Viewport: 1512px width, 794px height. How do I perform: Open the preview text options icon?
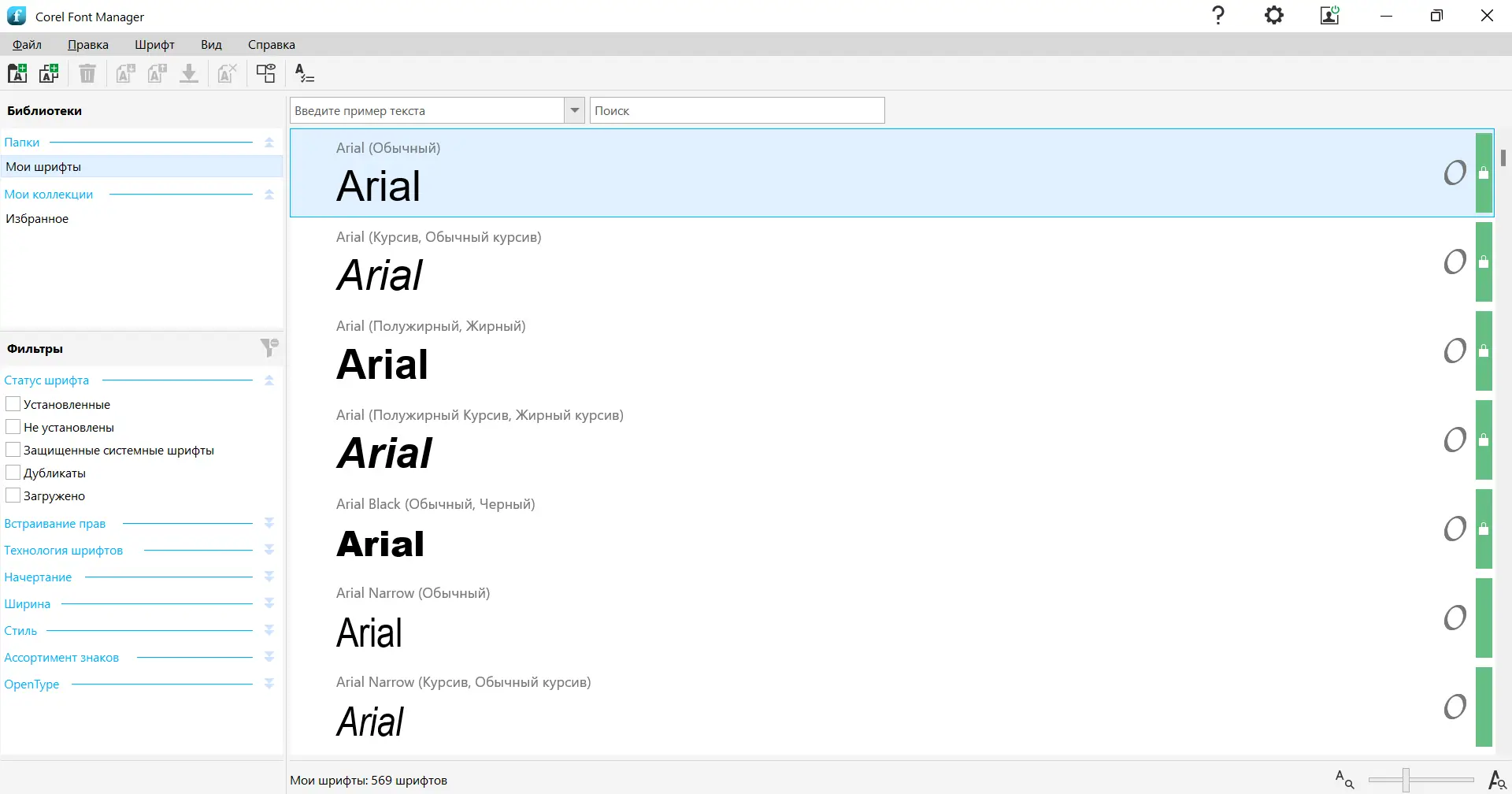tap(304, 73)
